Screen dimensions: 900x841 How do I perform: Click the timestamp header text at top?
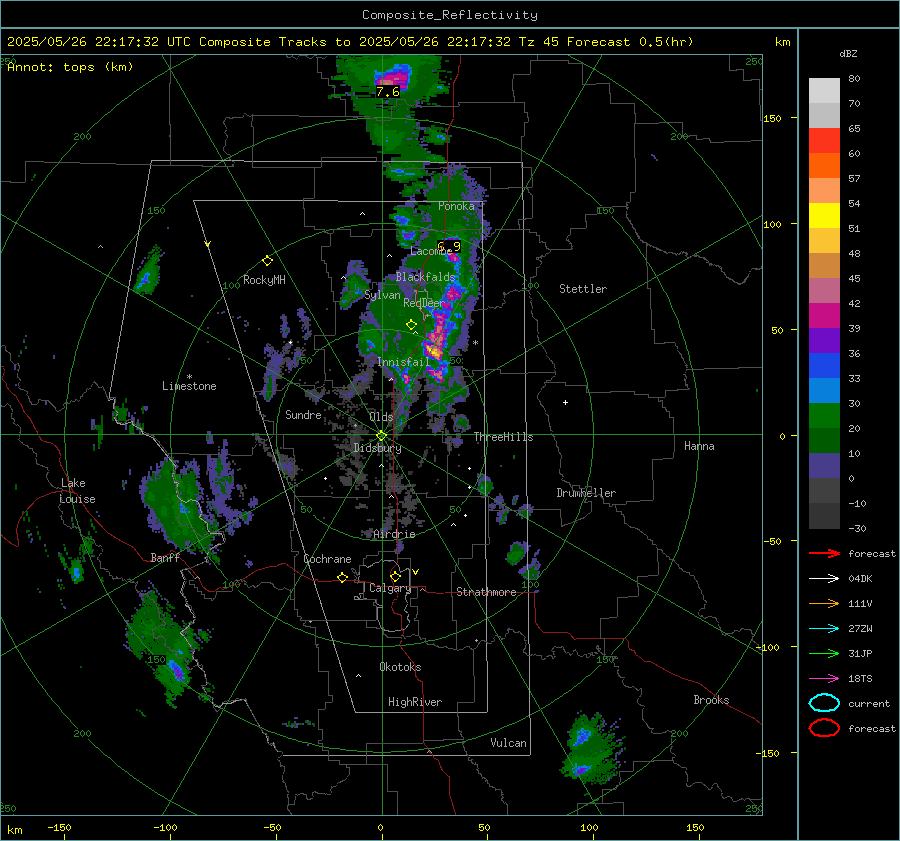tap(350, 42)
